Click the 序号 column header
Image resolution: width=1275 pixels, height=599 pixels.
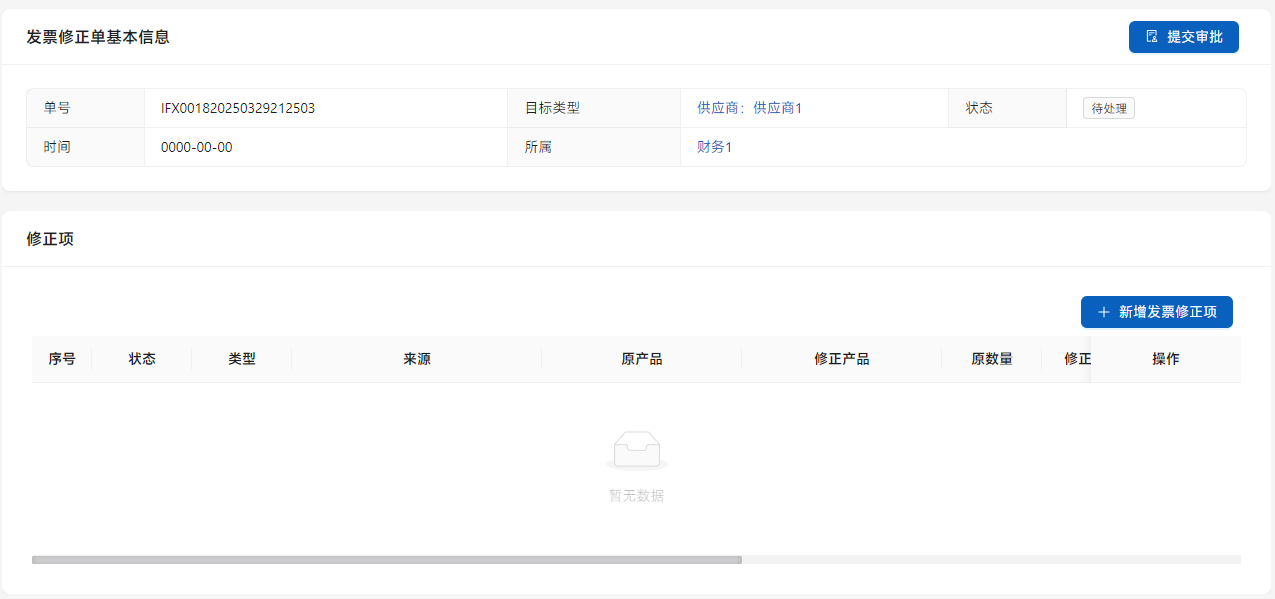62,359
